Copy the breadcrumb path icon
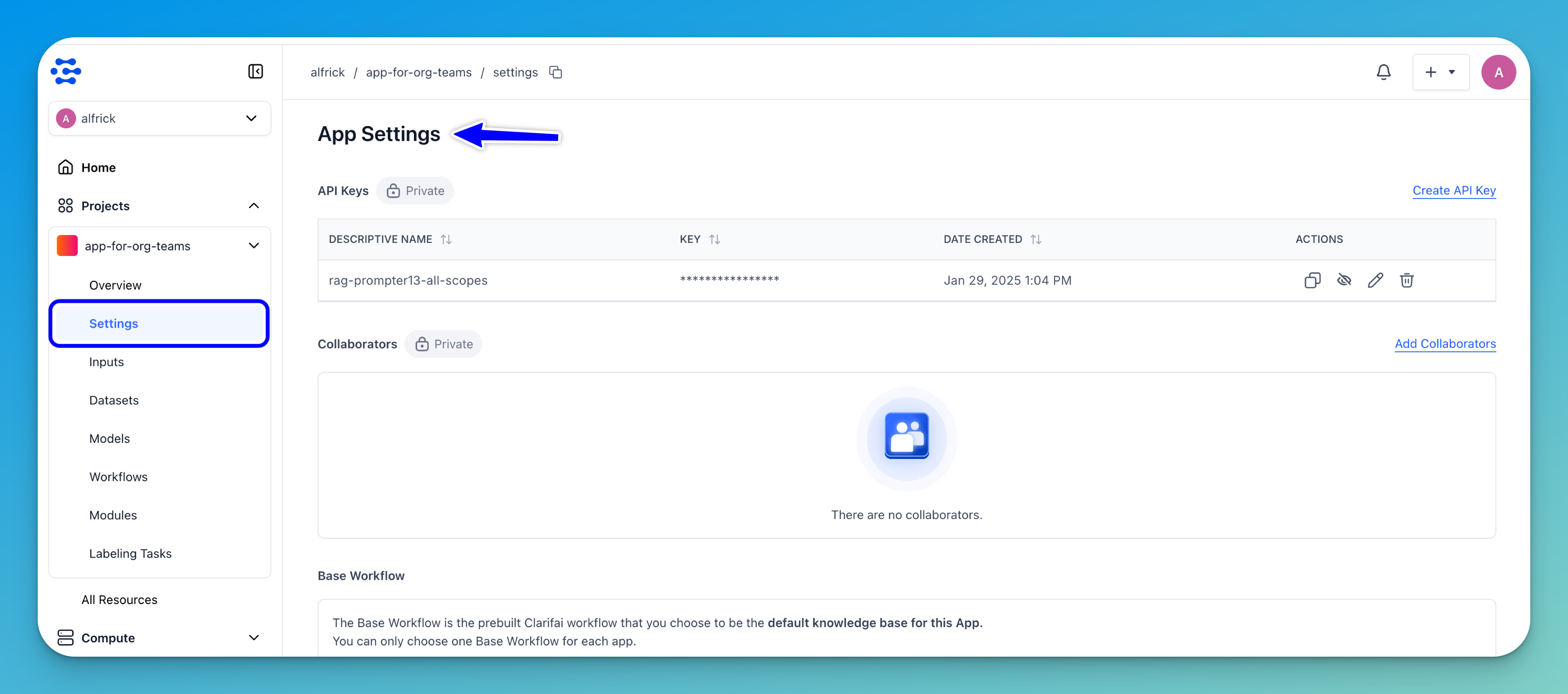Screen dimensions: 1568x694 coord(555,72)
